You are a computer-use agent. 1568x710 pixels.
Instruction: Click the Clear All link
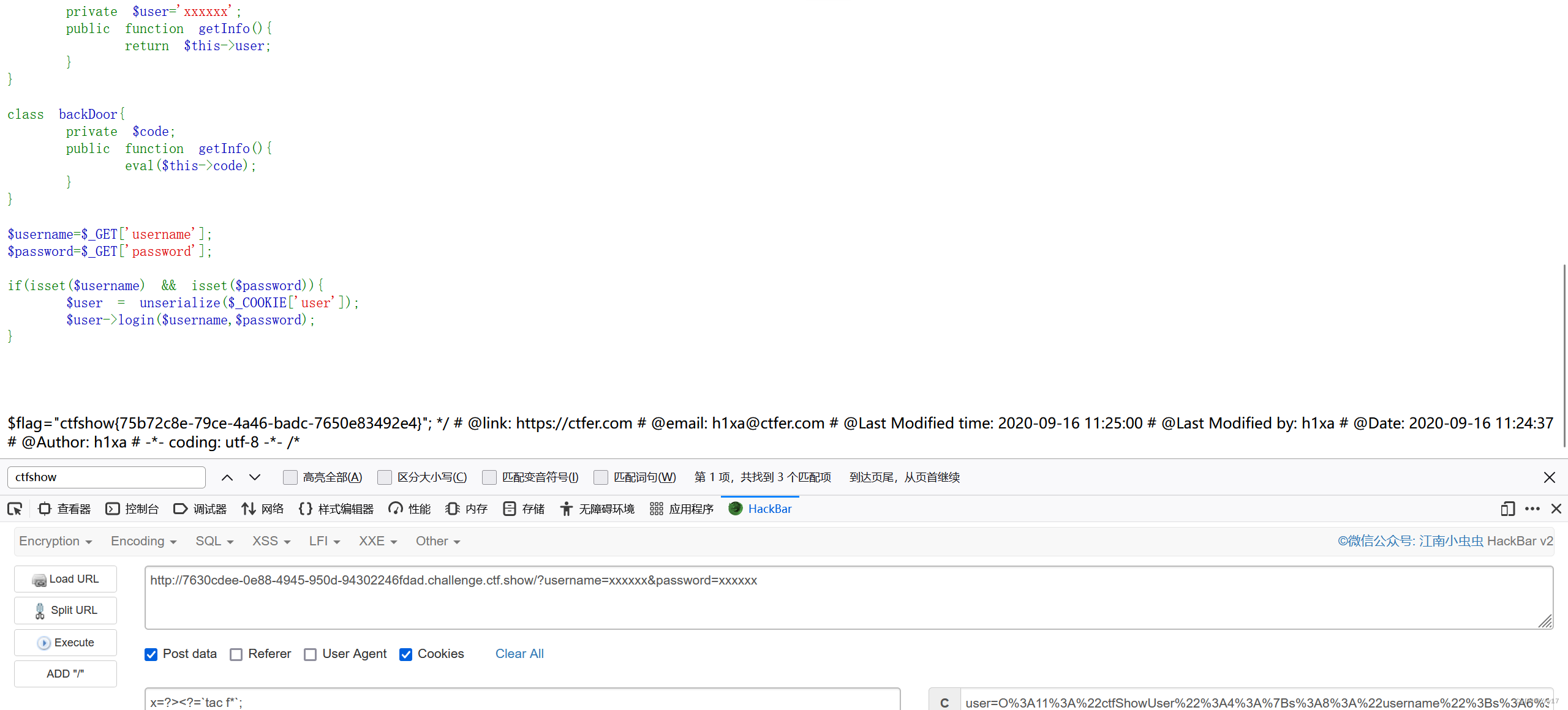click(519, 654)
